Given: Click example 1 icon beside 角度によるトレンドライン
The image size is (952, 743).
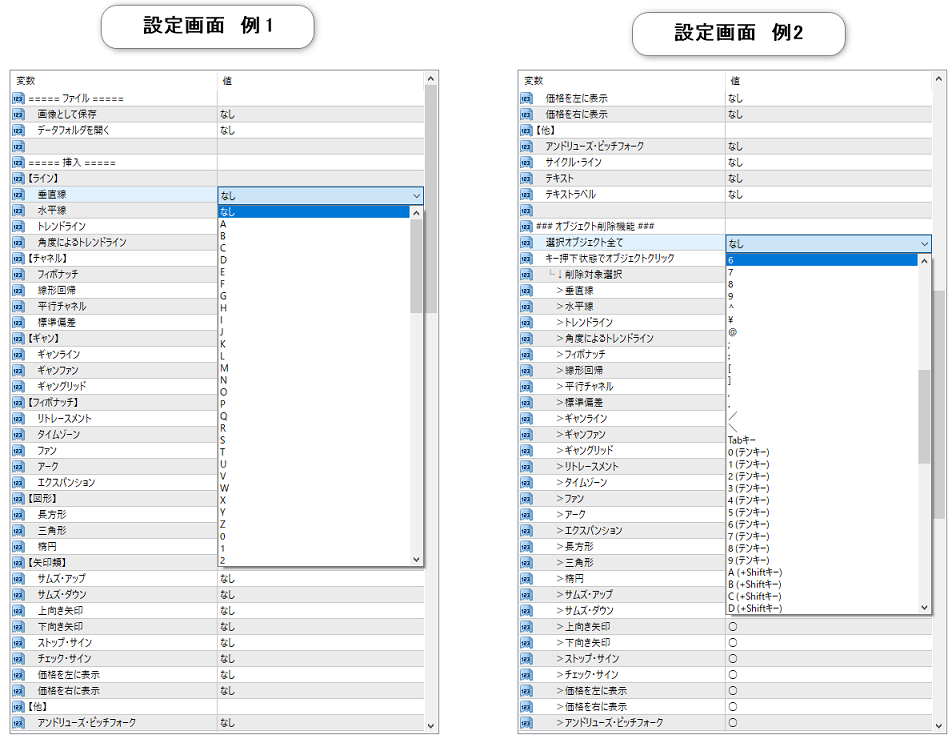Looking at the screenshot, I should (18, 243).
